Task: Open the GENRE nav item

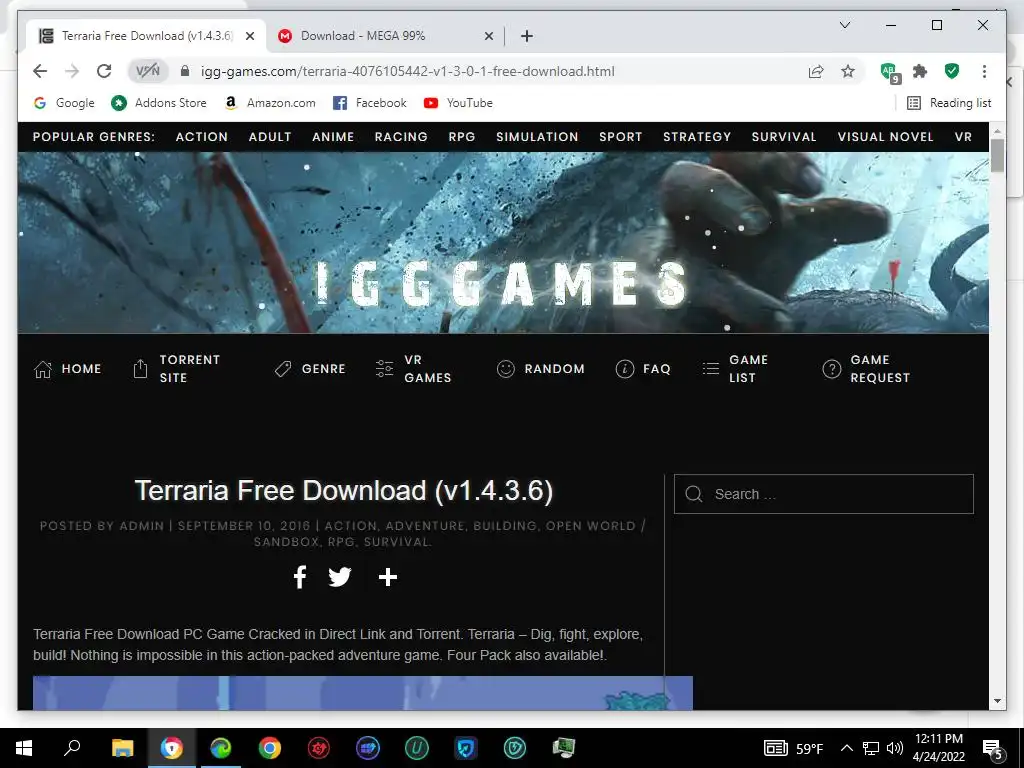Action: 310,369
